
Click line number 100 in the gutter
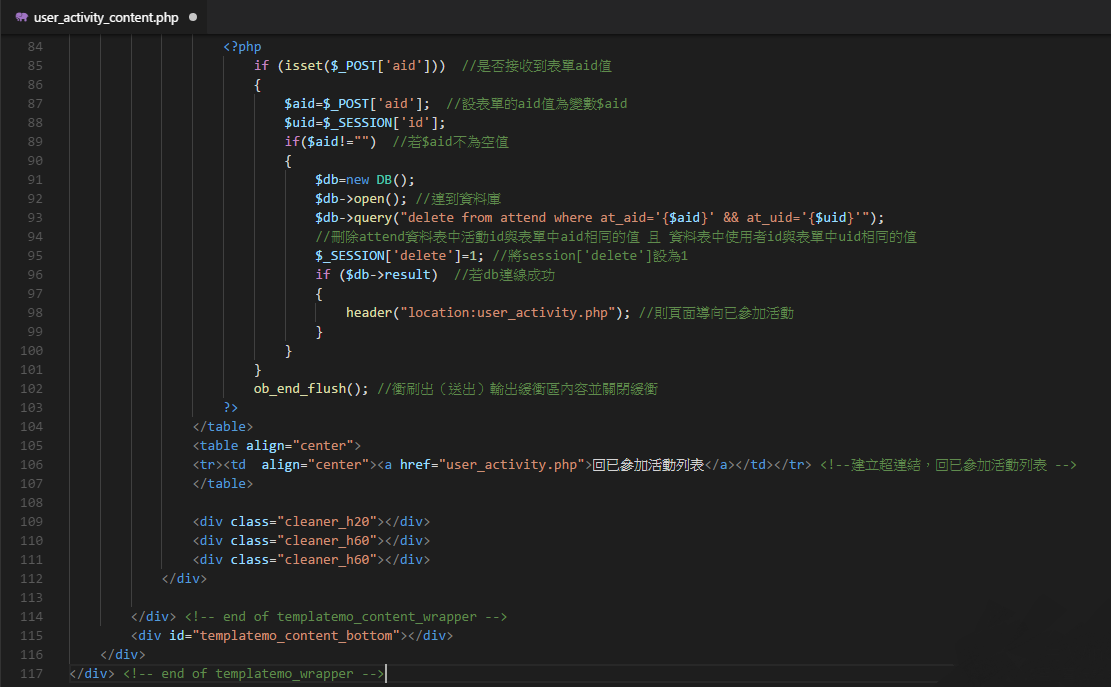31,351
